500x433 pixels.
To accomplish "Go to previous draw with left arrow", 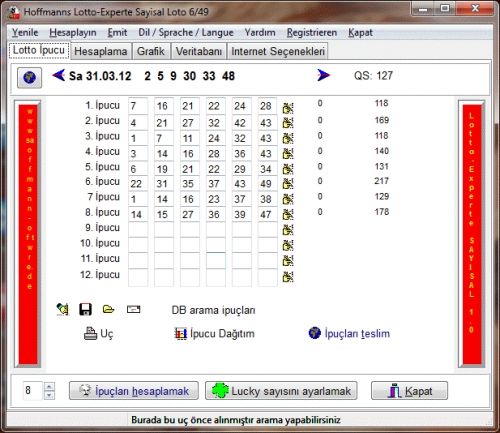I will coord(59,75).
